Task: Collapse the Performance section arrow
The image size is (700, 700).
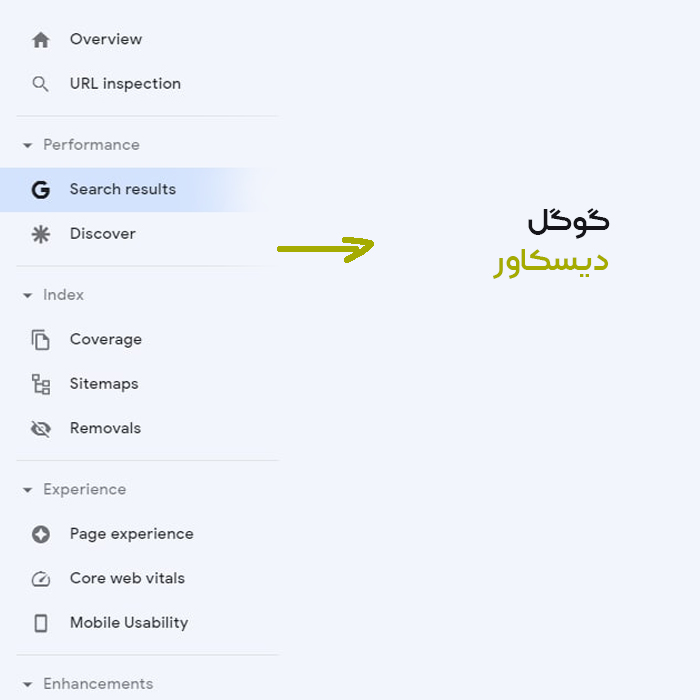Action: click(28, 146)
